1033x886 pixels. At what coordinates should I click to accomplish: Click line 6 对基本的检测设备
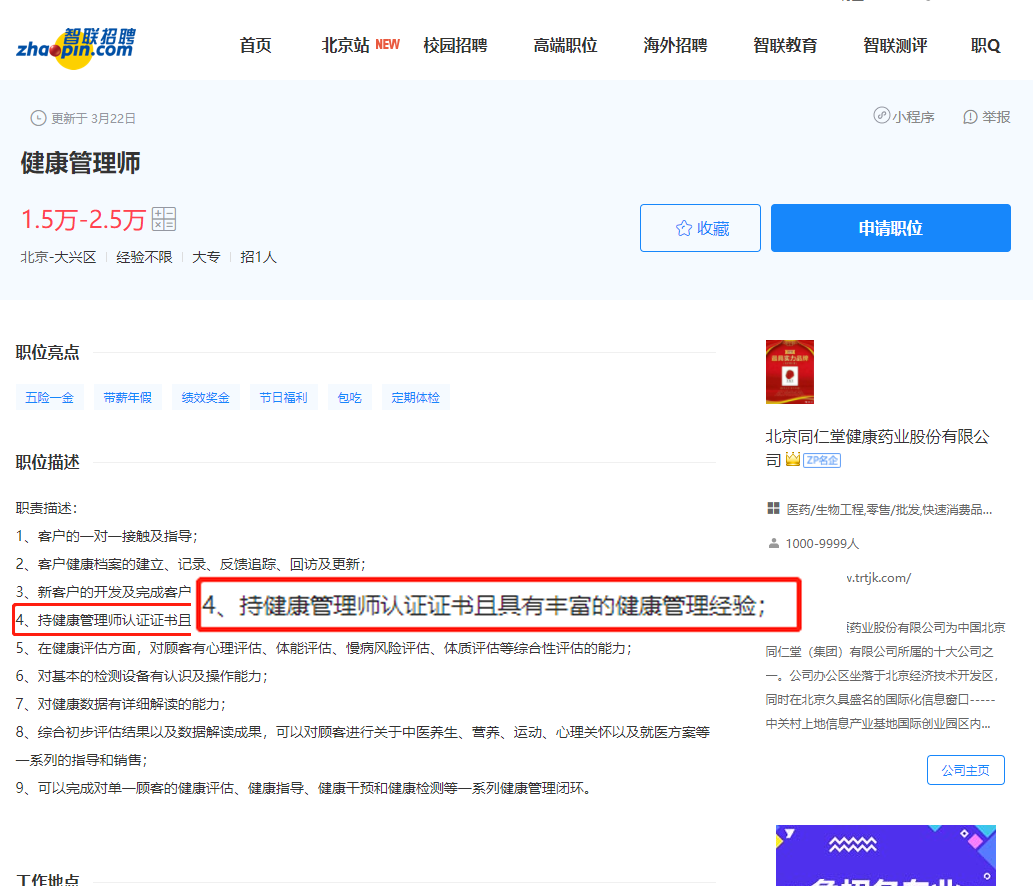tap(142, 676)
